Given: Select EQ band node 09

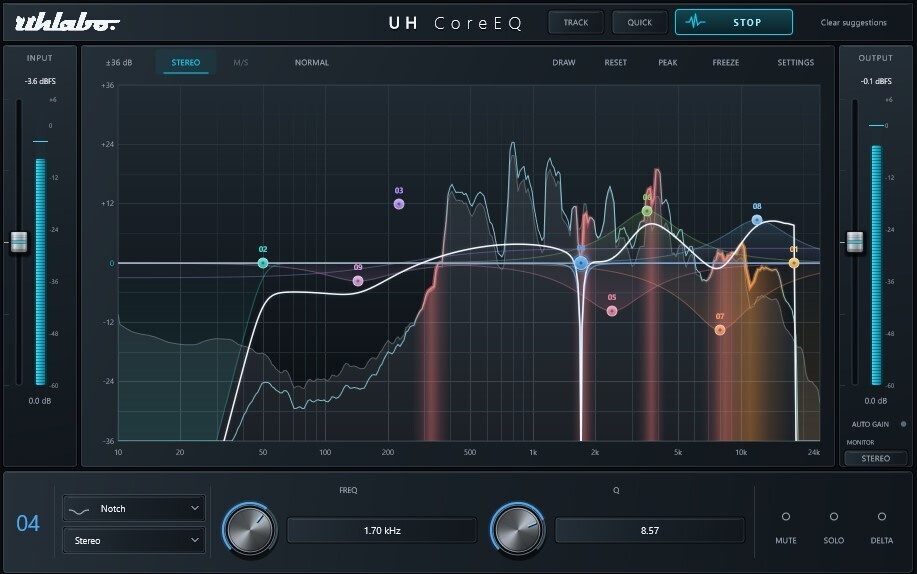Looking at the screenshot, I should click(358, 281).
